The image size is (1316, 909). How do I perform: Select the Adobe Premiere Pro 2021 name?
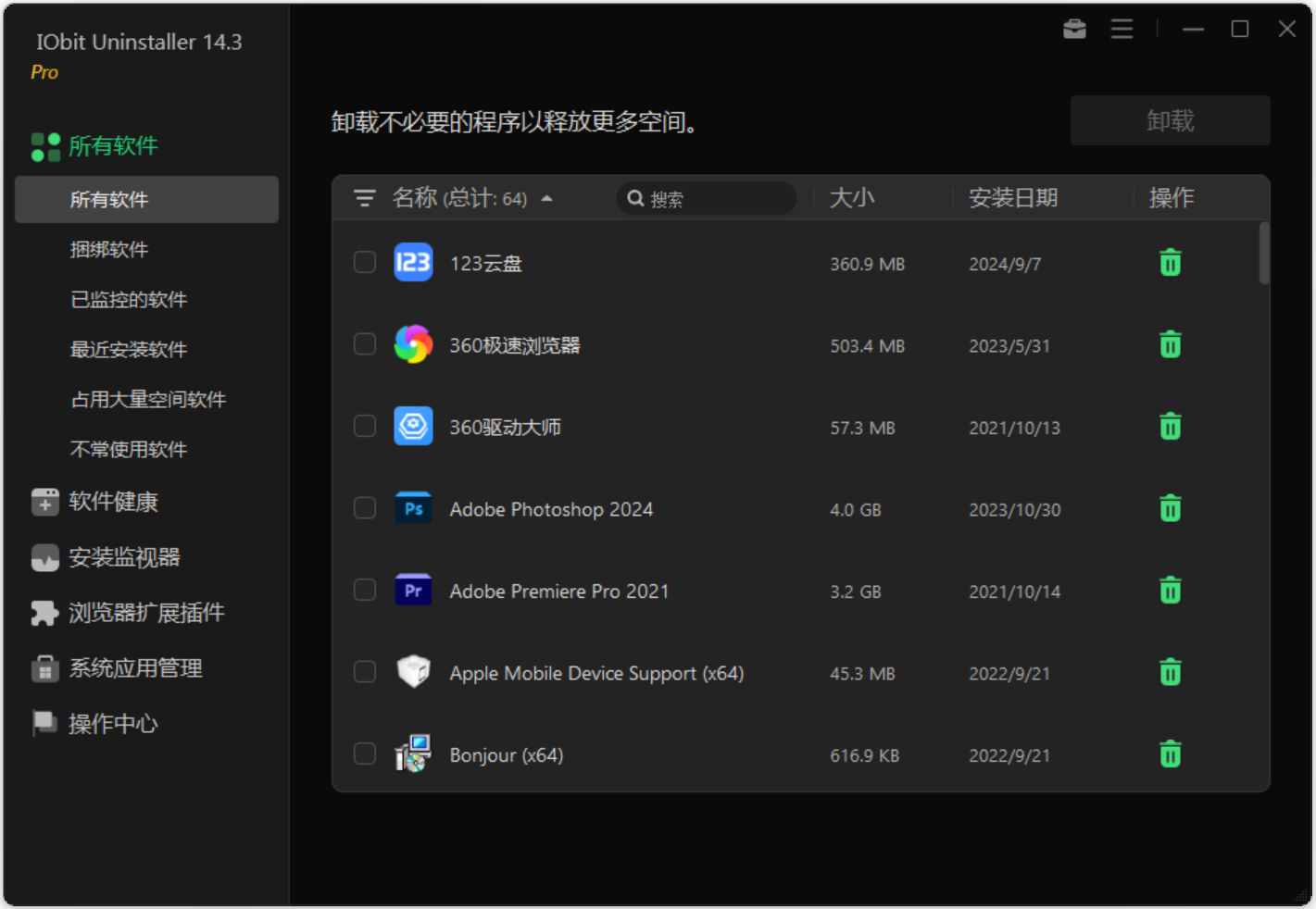(559, 591)
